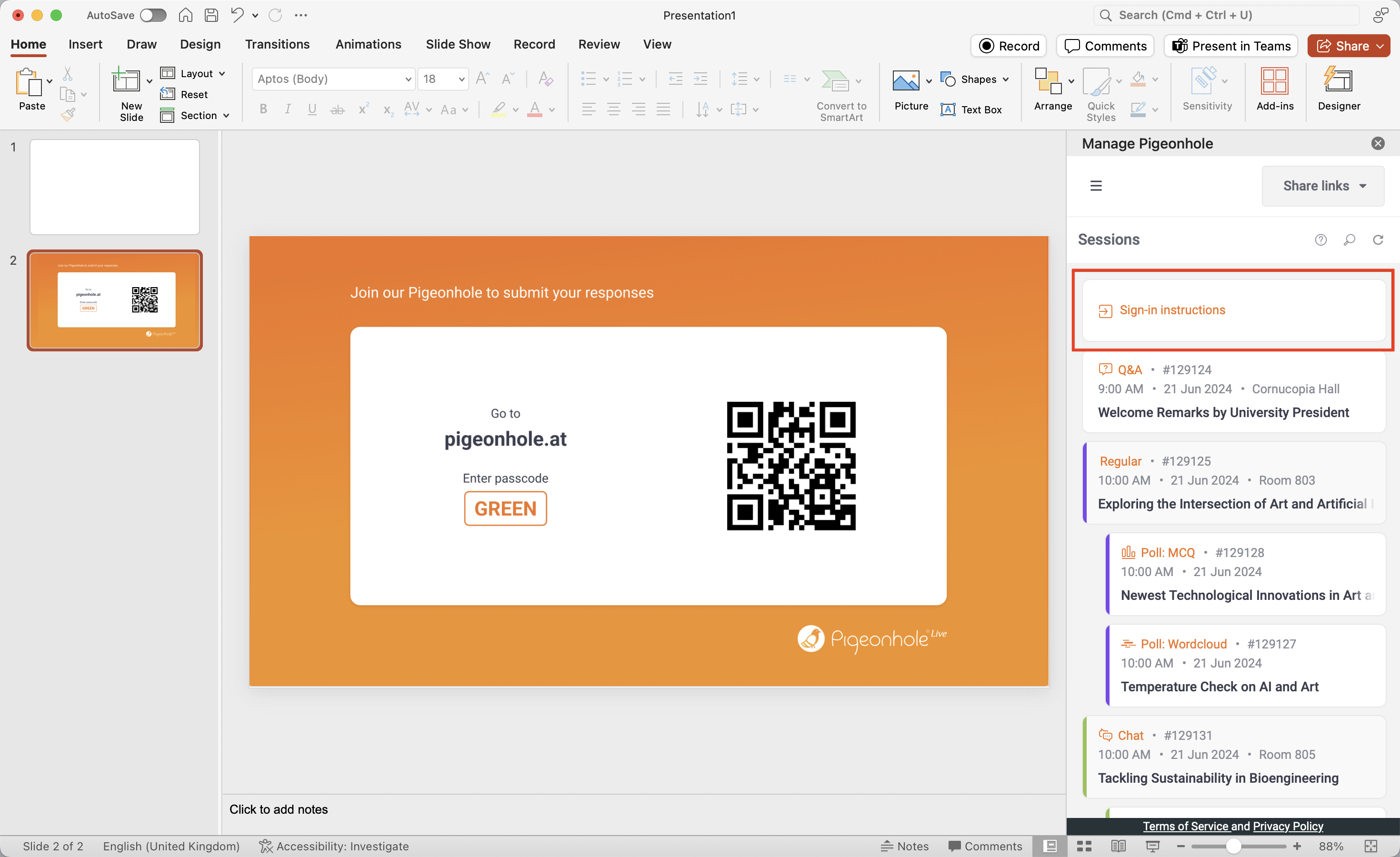The width and height of the screenshot is (1400, 857).
Task: Click the Format Painter brush icon
Action: [68, 115]
